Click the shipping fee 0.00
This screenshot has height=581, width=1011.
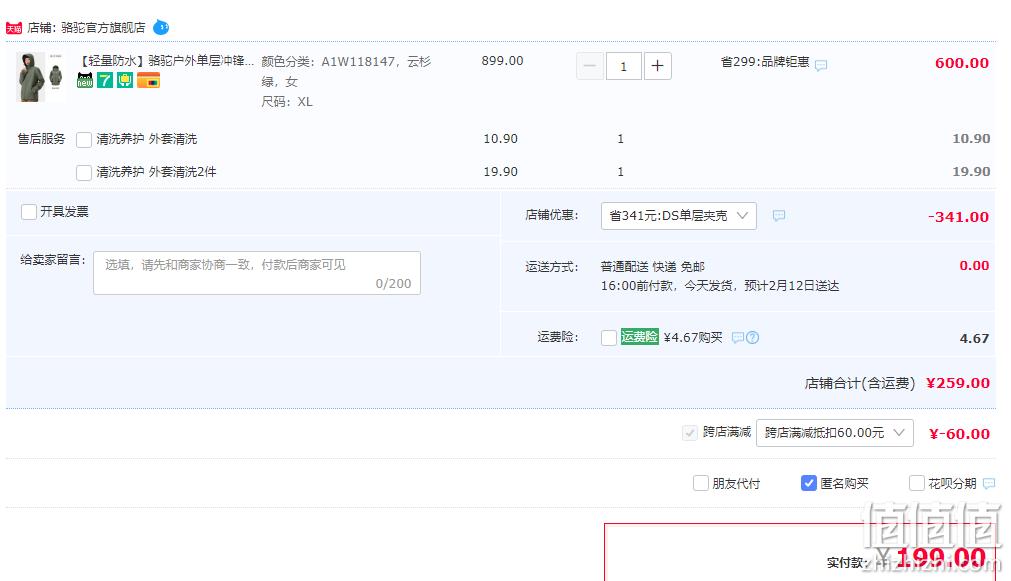(974, 266)
